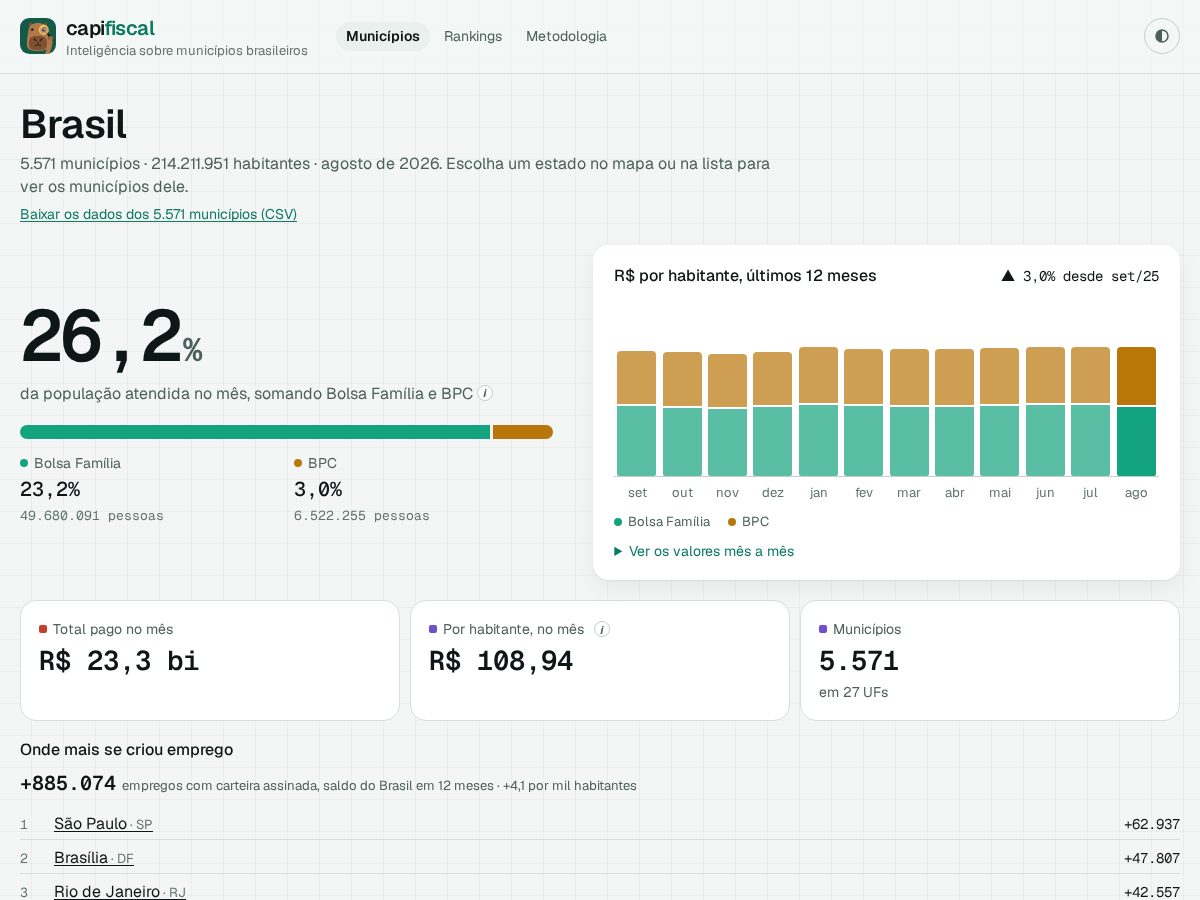Click the em 27 UFs text
1200x900 pixels.
[x=853, y=692]
